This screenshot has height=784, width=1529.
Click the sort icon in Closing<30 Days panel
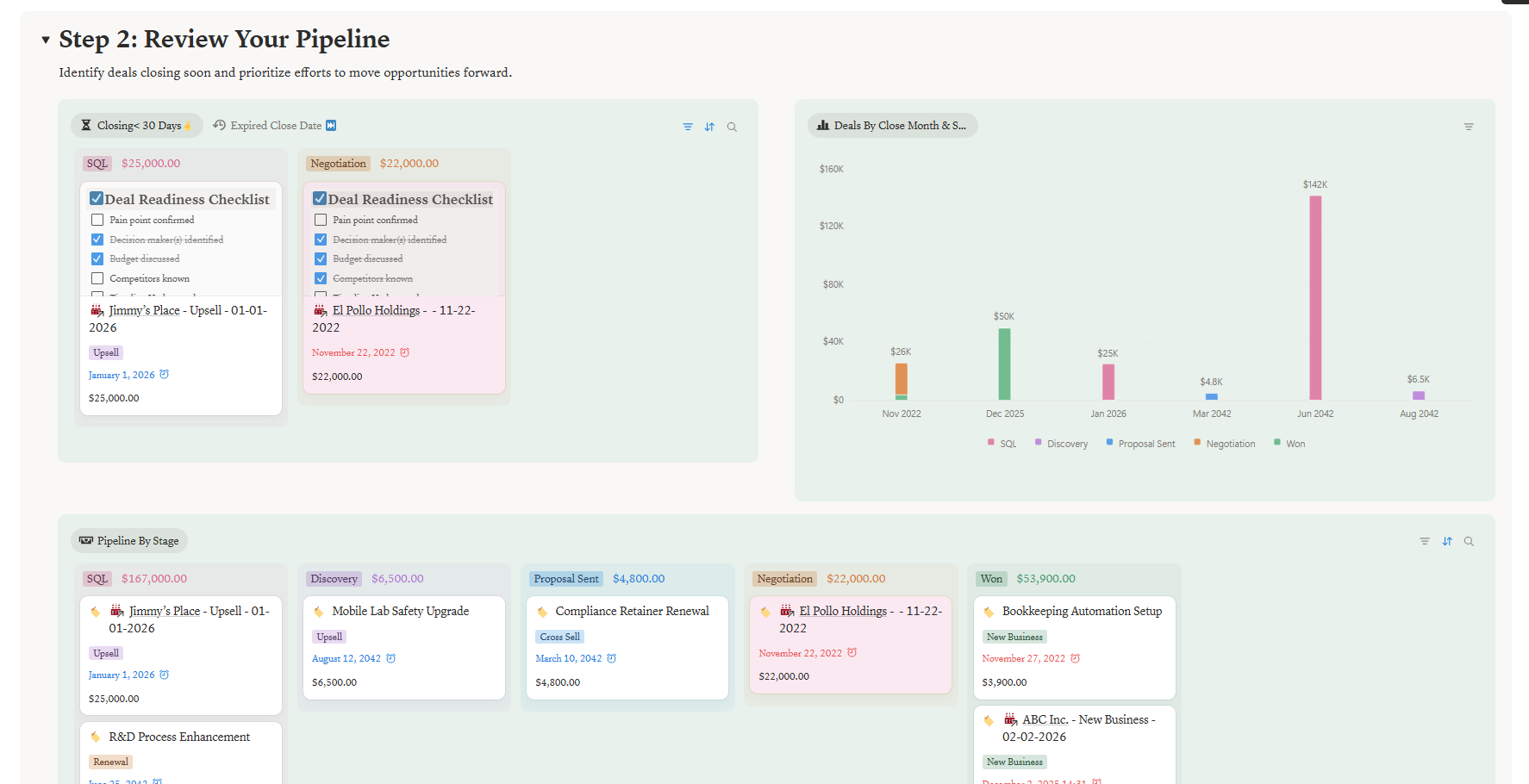(x=709, y=127)
